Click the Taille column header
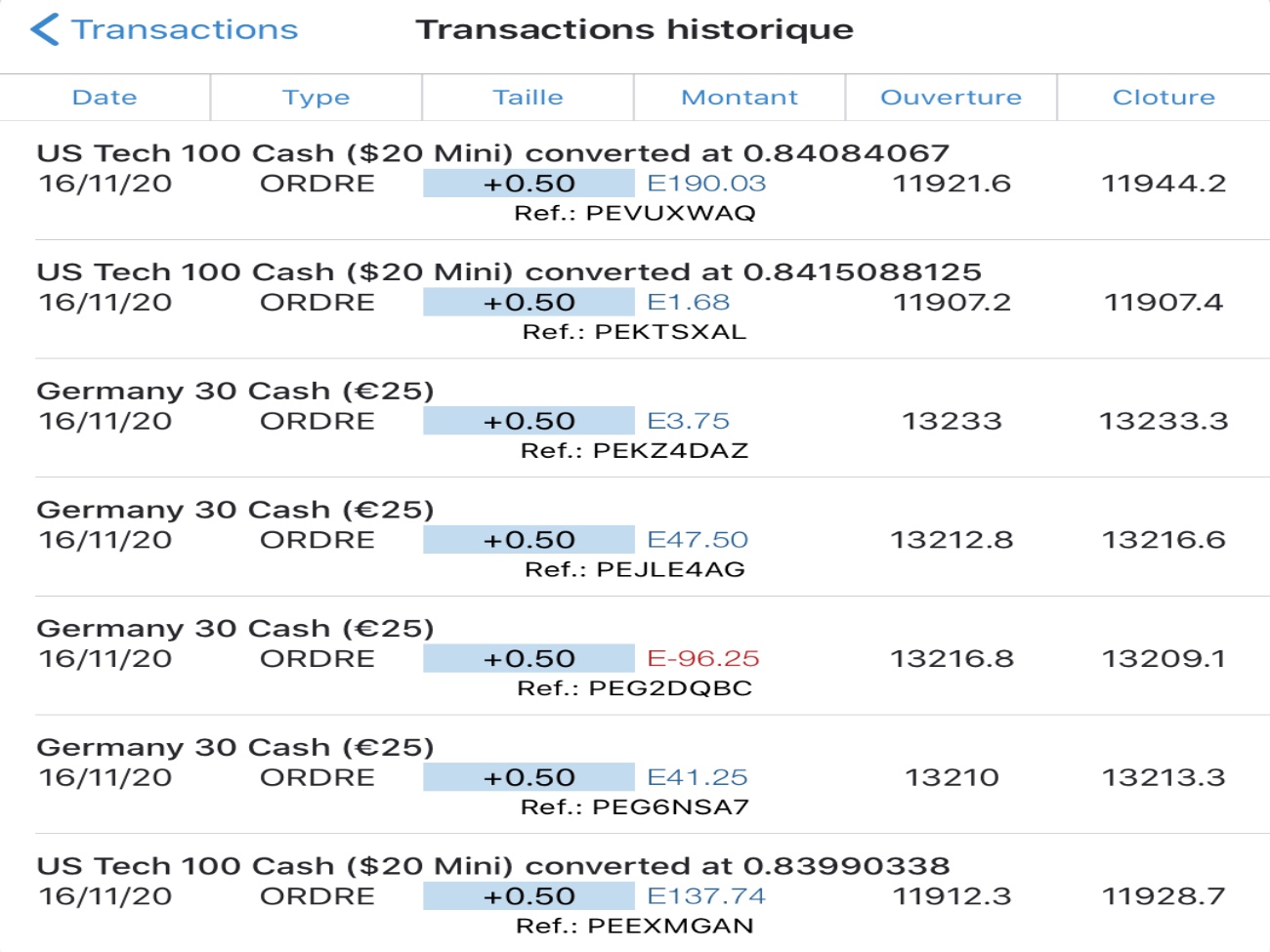The image size is (1270, 952). 528,98
